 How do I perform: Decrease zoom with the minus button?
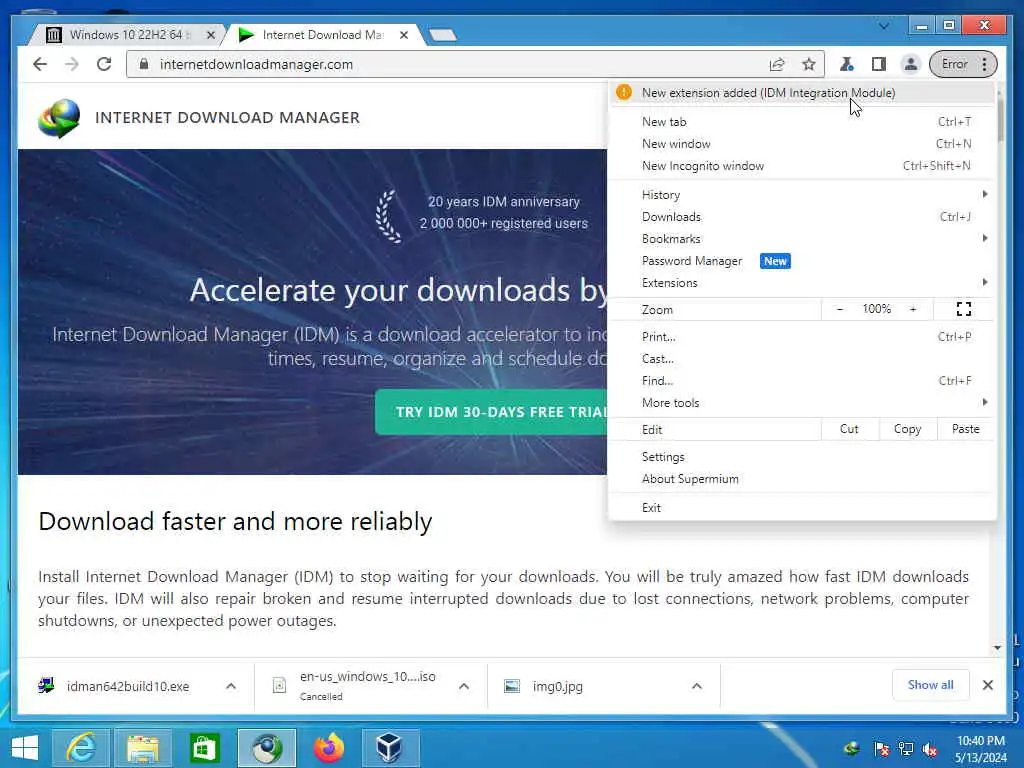point(840,309)
